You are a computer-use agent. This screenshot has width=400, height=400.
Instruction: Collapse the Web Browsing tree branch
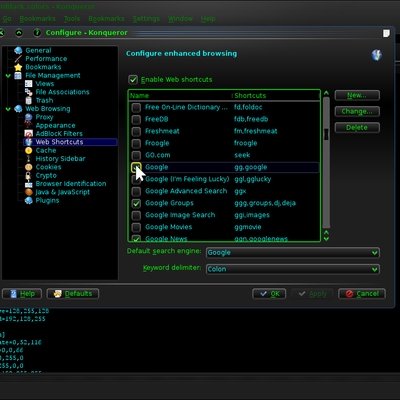click(x=8, y=109)
